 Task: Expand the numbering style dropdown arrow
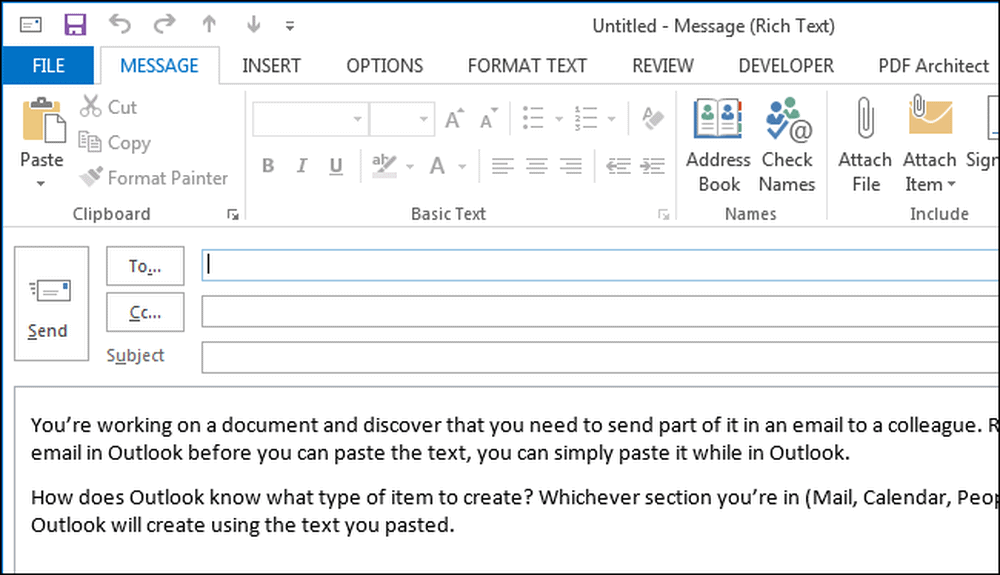(611, 119)
